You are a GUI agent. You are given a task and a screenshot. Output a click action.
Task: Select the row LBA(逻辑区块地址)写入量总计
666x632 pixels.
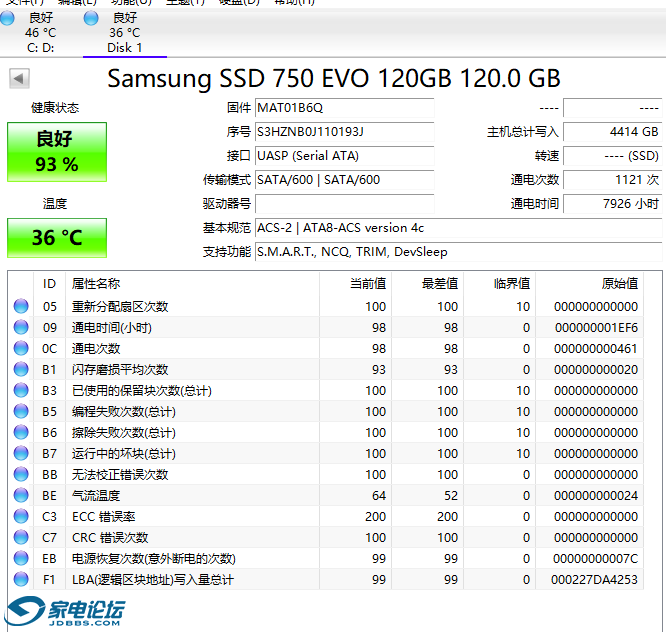(326, 580)
